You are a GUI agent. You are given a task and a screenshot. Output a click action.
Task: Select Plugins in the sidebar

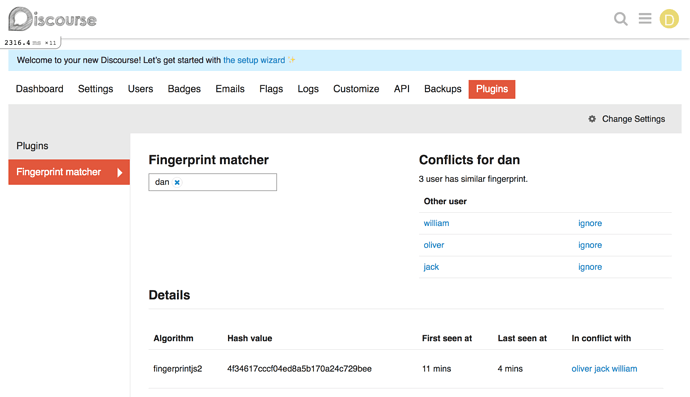pos(32,146)
